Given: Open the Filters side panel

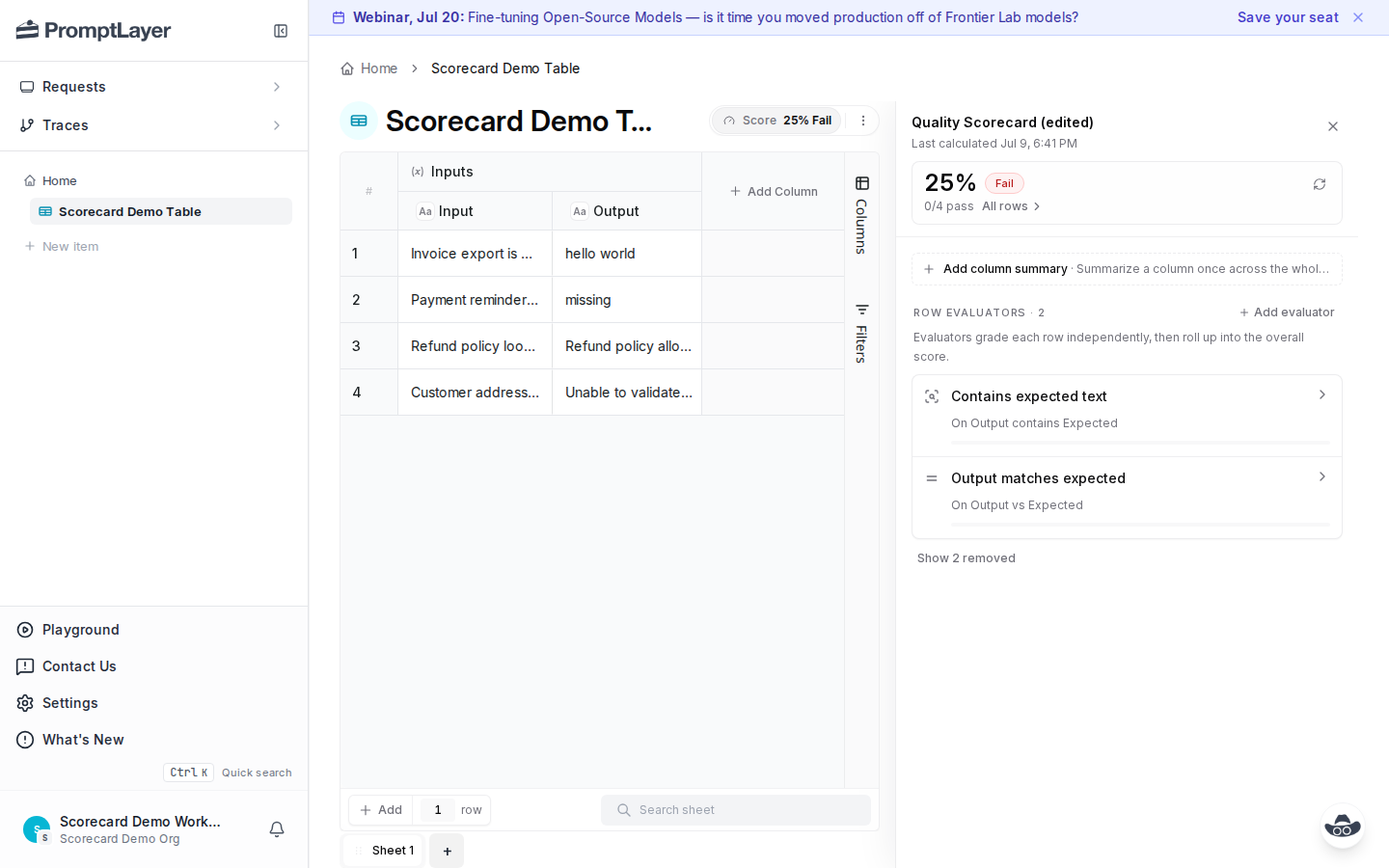Looking at the screenshot, I should [862, 334].
